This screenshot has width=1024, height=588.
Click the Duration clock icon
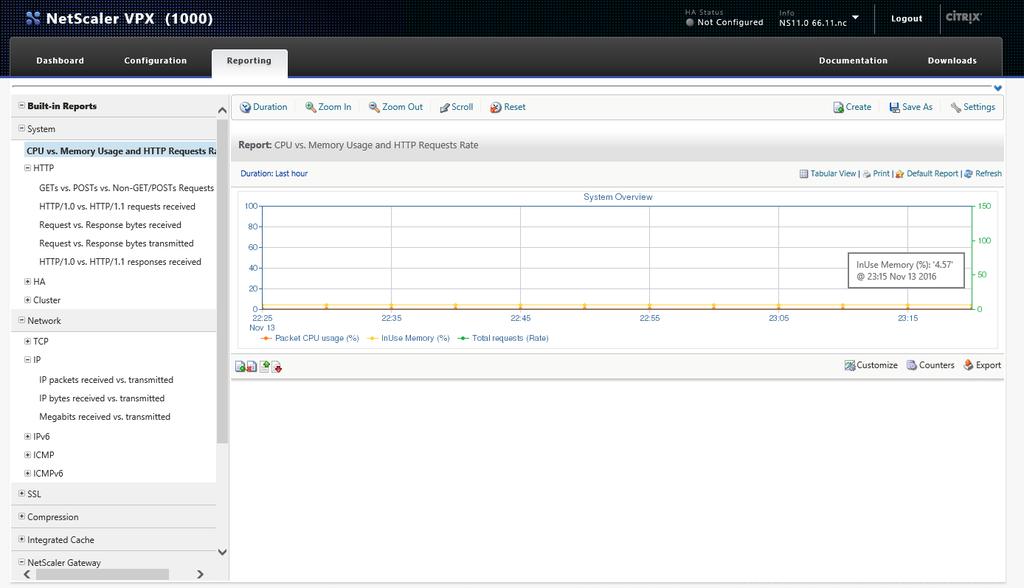[x=245, y=107]
